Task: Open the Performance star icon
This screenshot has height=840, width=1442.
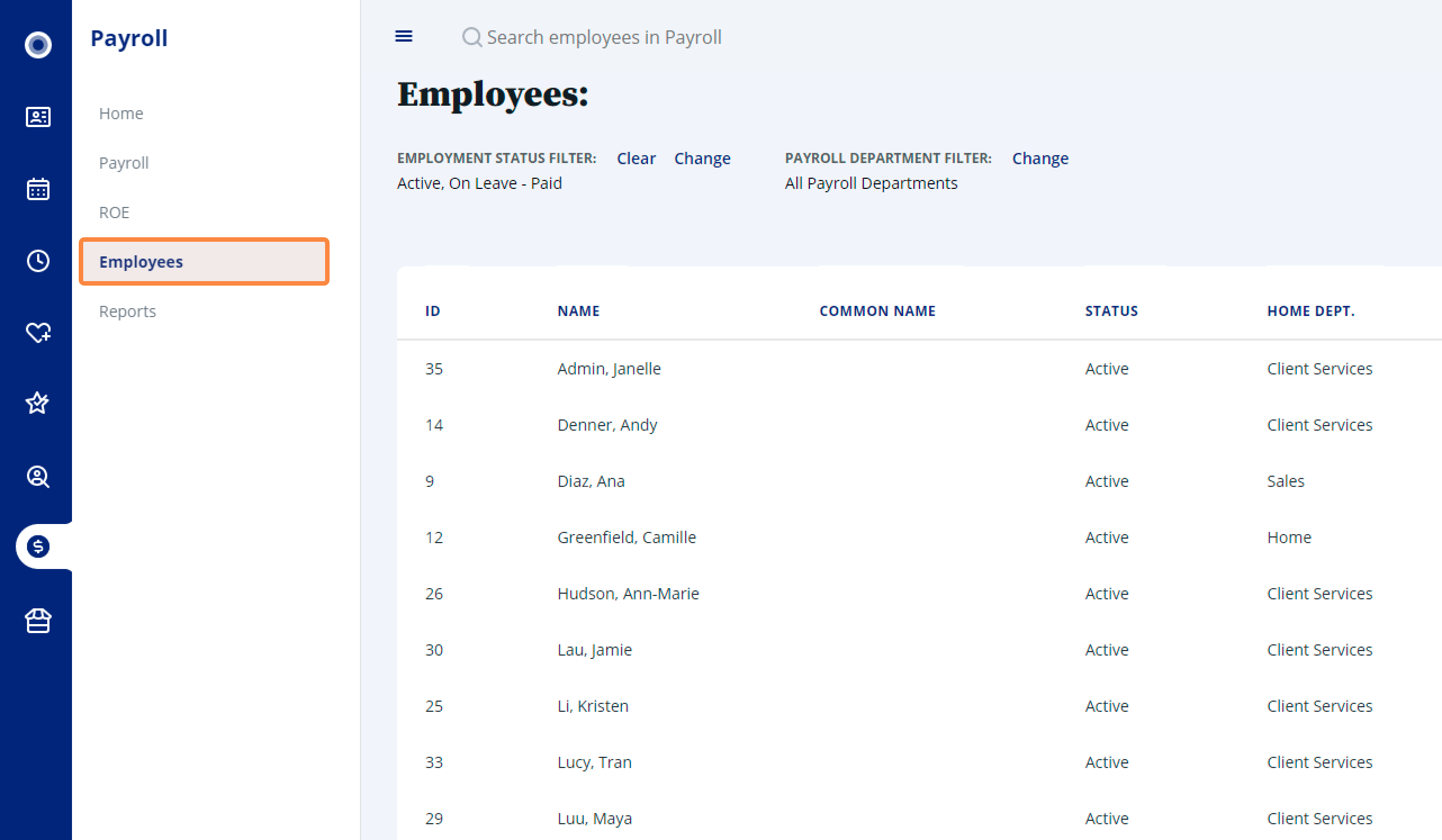Action: 37,403
